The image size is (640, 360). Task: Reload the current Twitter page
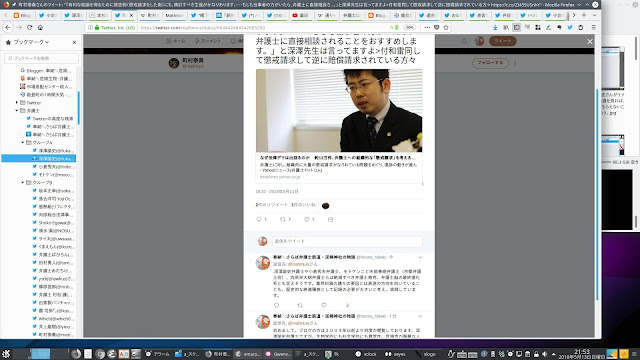(x=29, y=27)
